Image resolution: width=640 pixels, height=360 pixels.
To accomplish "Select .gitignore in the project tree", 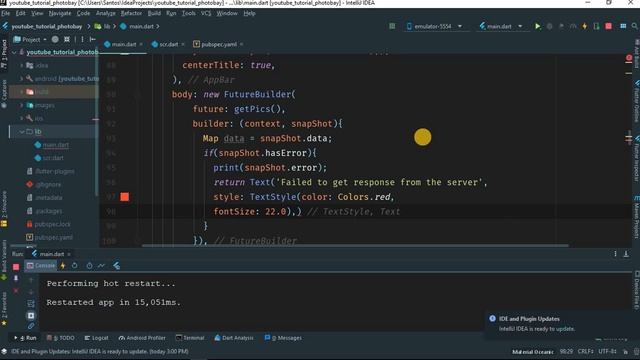I will pyautogui.click(x=48, y=184).
